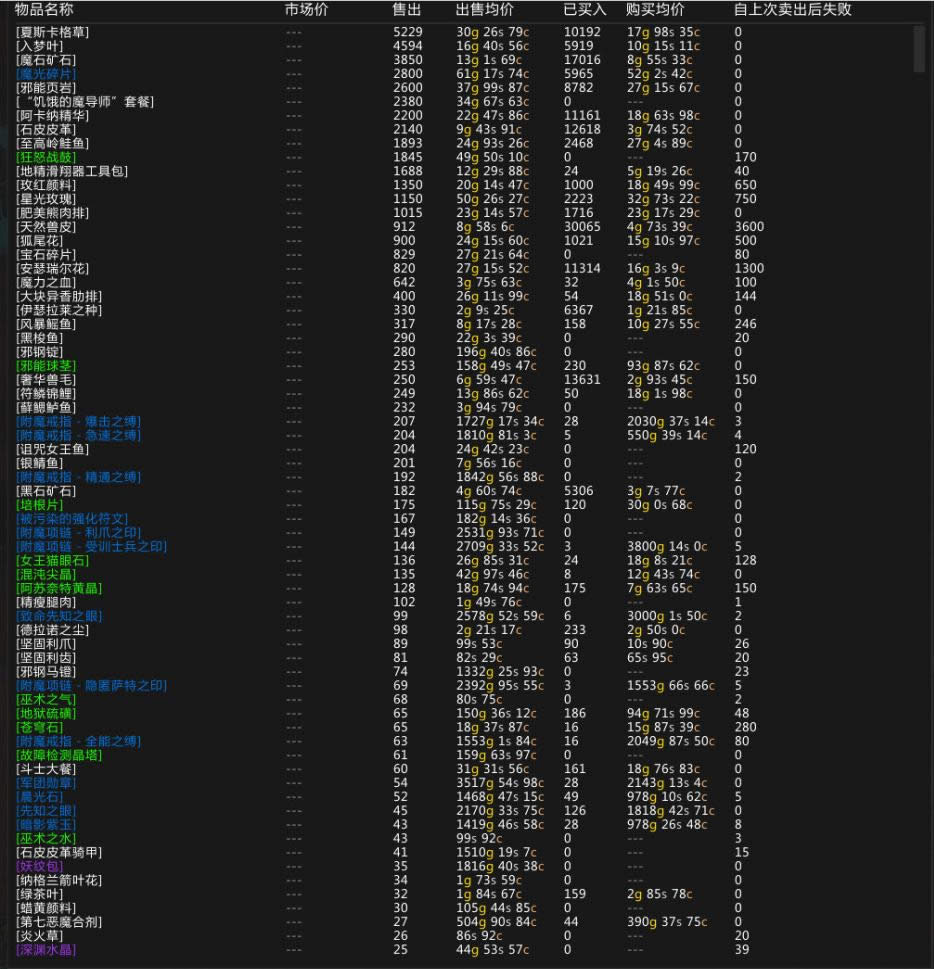Select the [狂怒战鼓] item

pyautogui.click(x=46, y=158)
